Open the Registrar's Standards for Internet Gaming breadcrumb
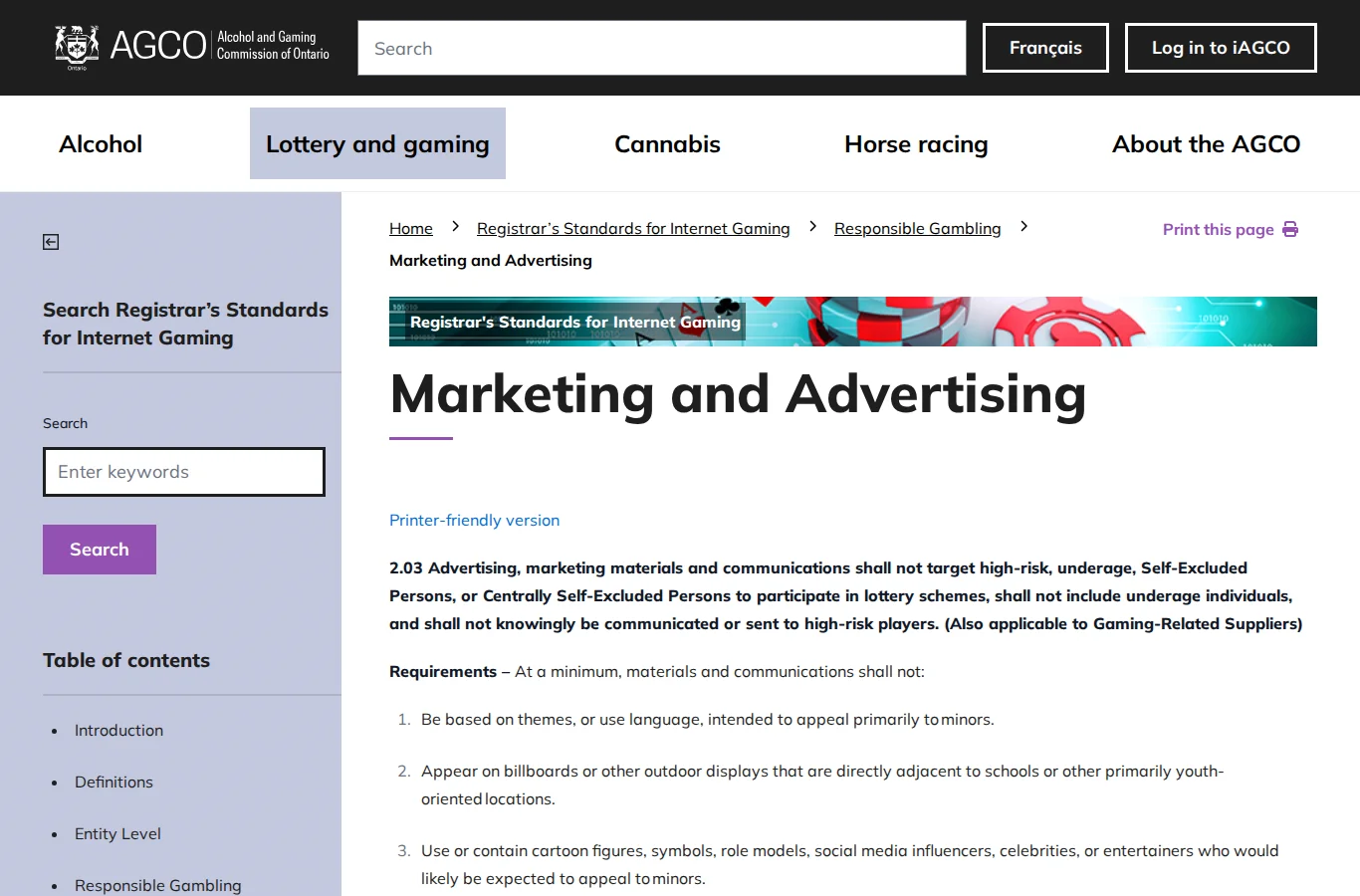The height and width of the screenshot is (896, 1360). click(x=633, y=229)
